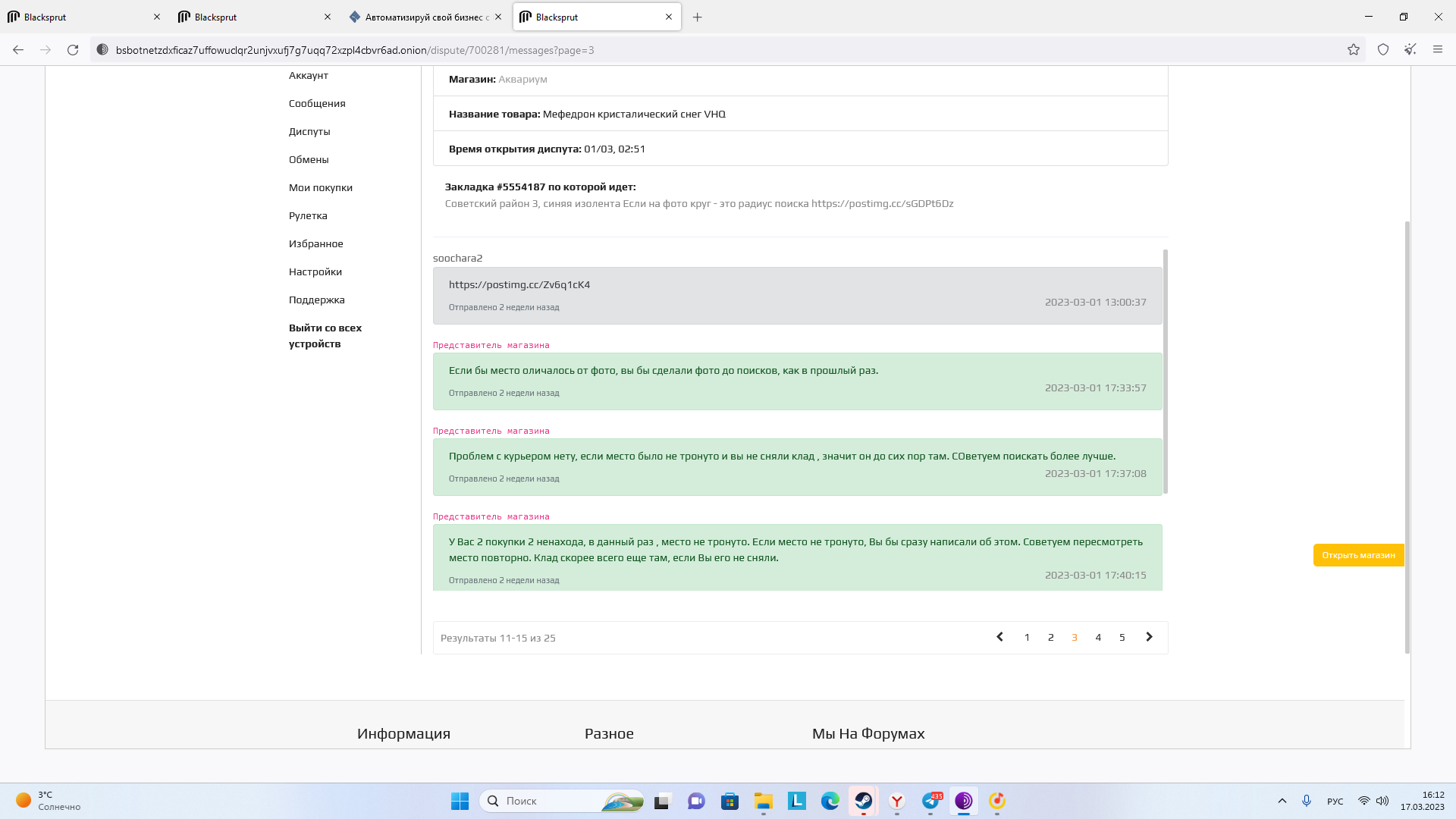Viewport: 1456px width, 819px height.
Task: Open Обмены in the sidebar
Action: tap(309, 159)
